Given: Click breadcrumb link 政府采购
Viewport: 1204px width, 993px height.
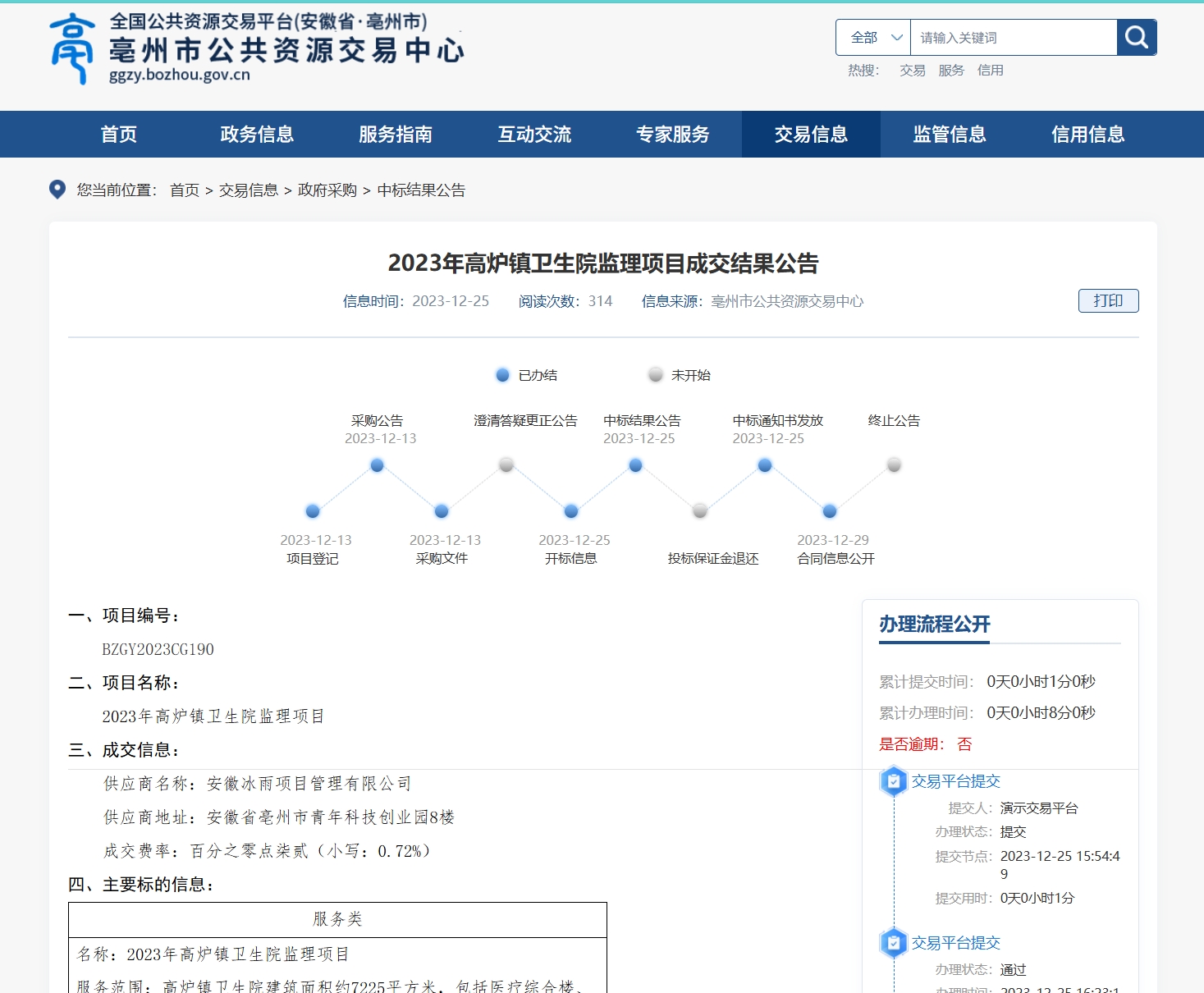Looking at the screenshot, I should [327, 190].
